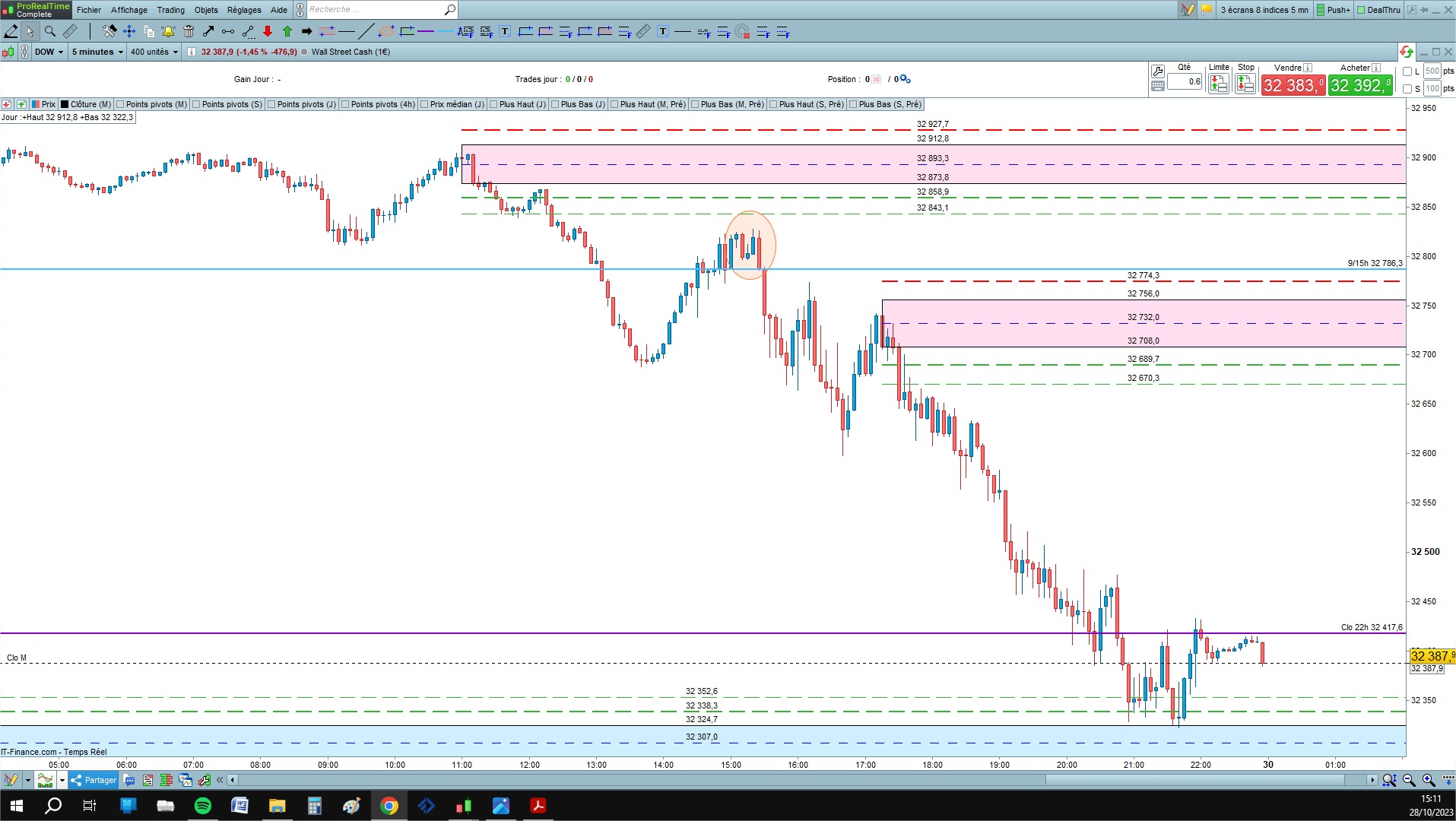
Task: Open the Affichage menu
Action: click(129, 10)
